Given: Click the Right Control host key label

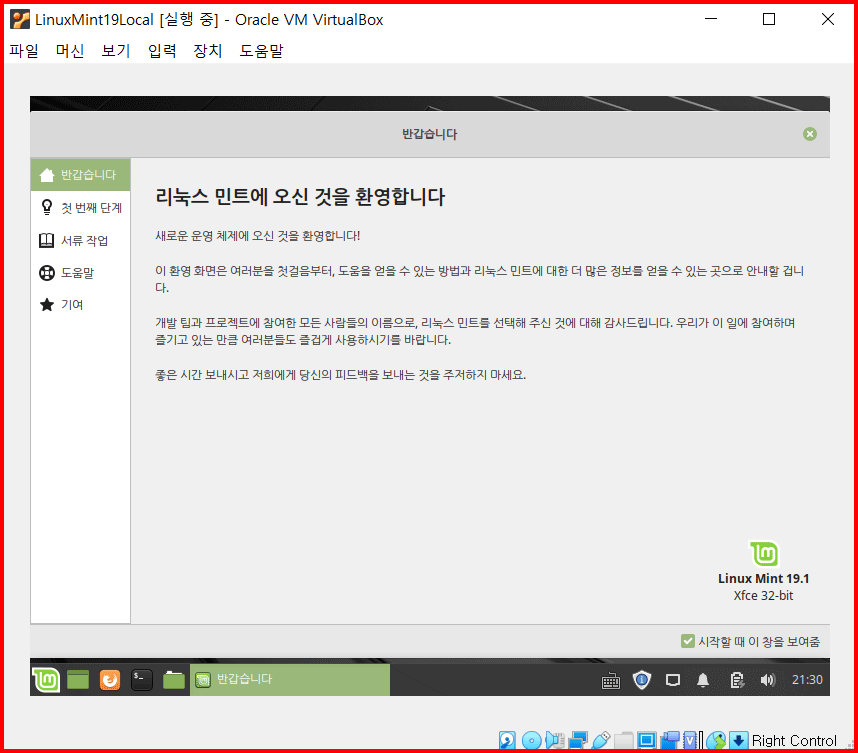Looking at the screenshot, I should click(793, 740).
